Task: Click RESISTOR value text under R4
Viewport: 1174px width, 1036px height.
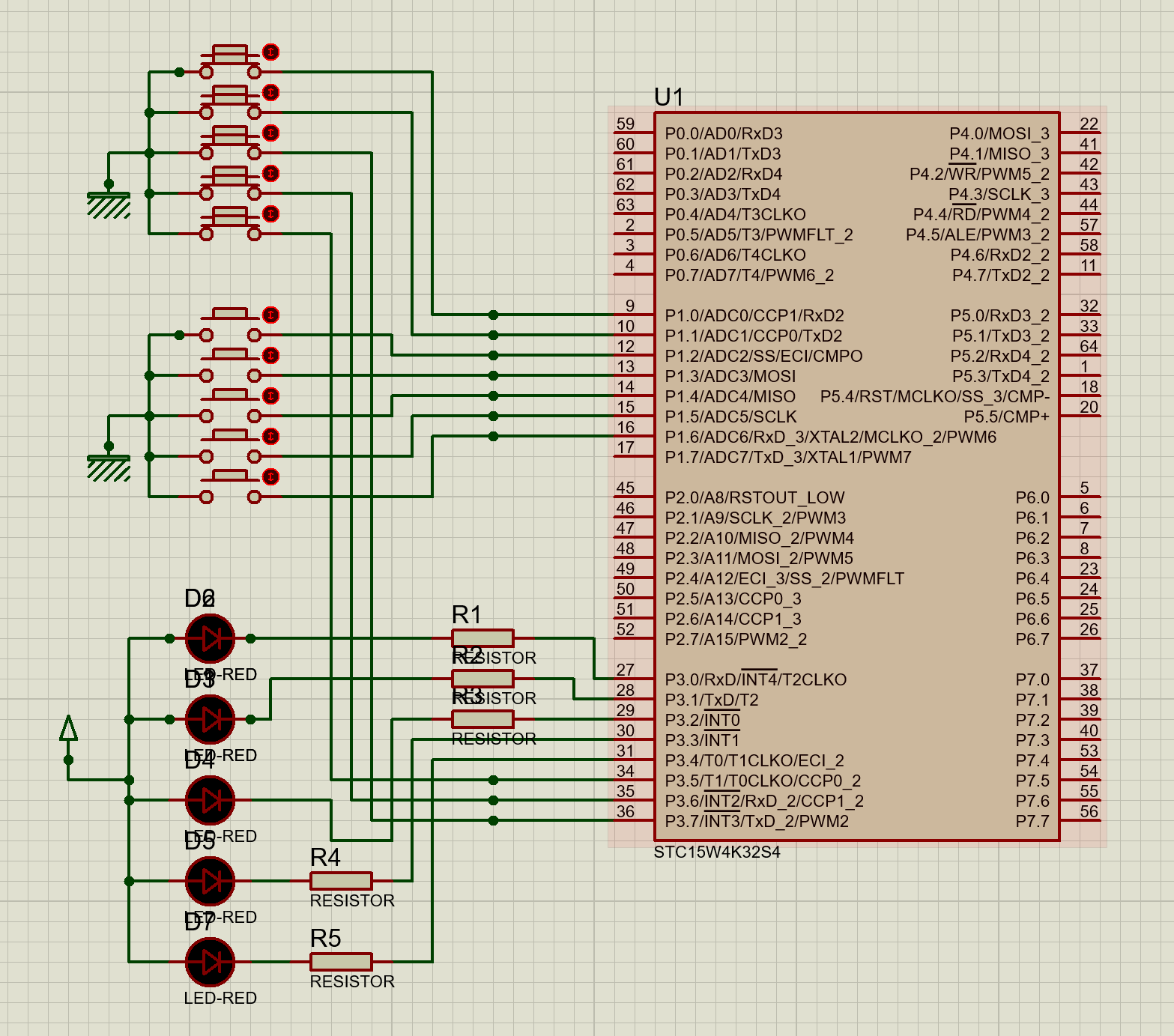Action: 352,900
